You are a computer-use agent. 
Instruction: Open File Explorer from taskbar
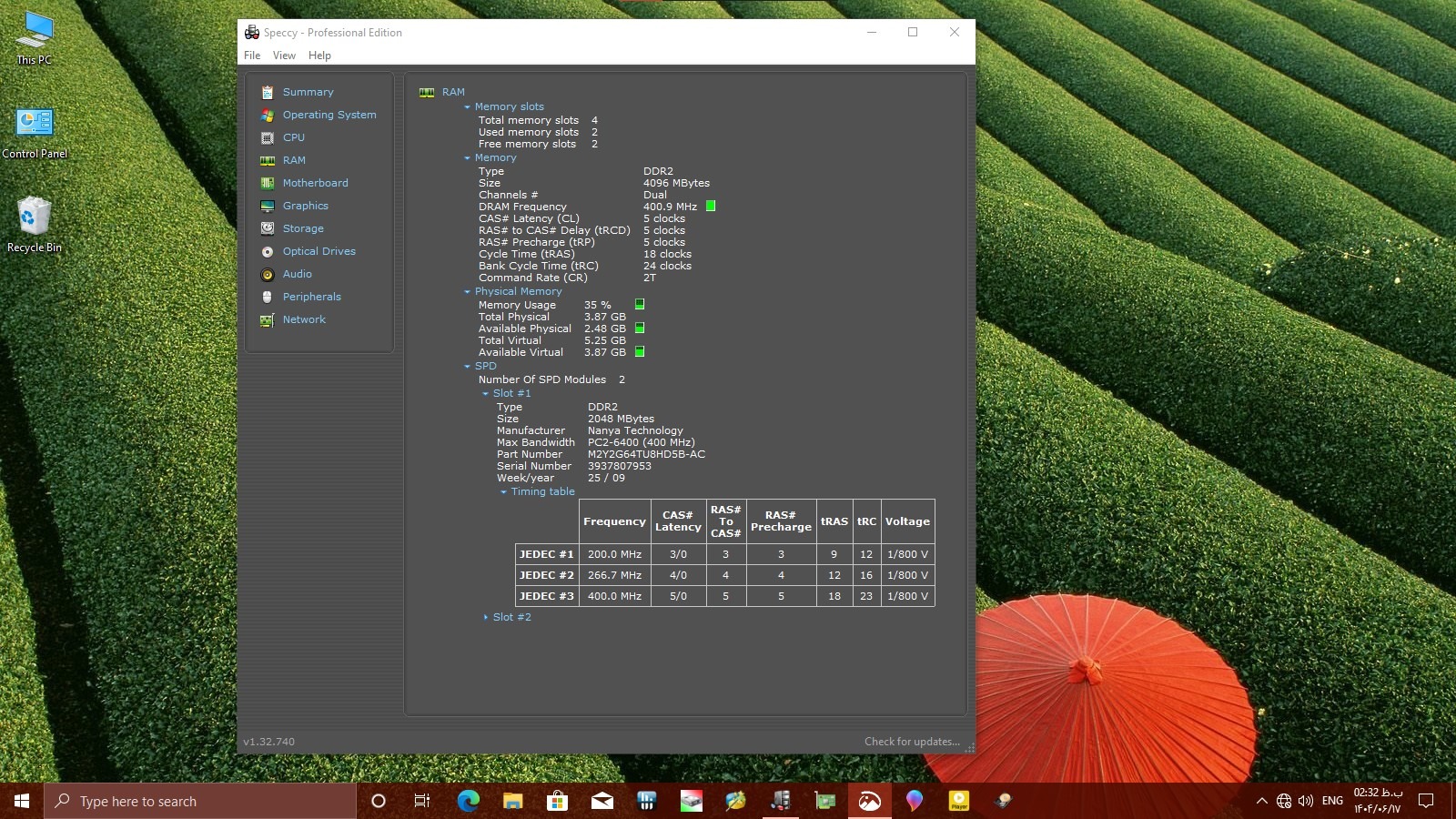pyautogui.click(x=512, y=801)
